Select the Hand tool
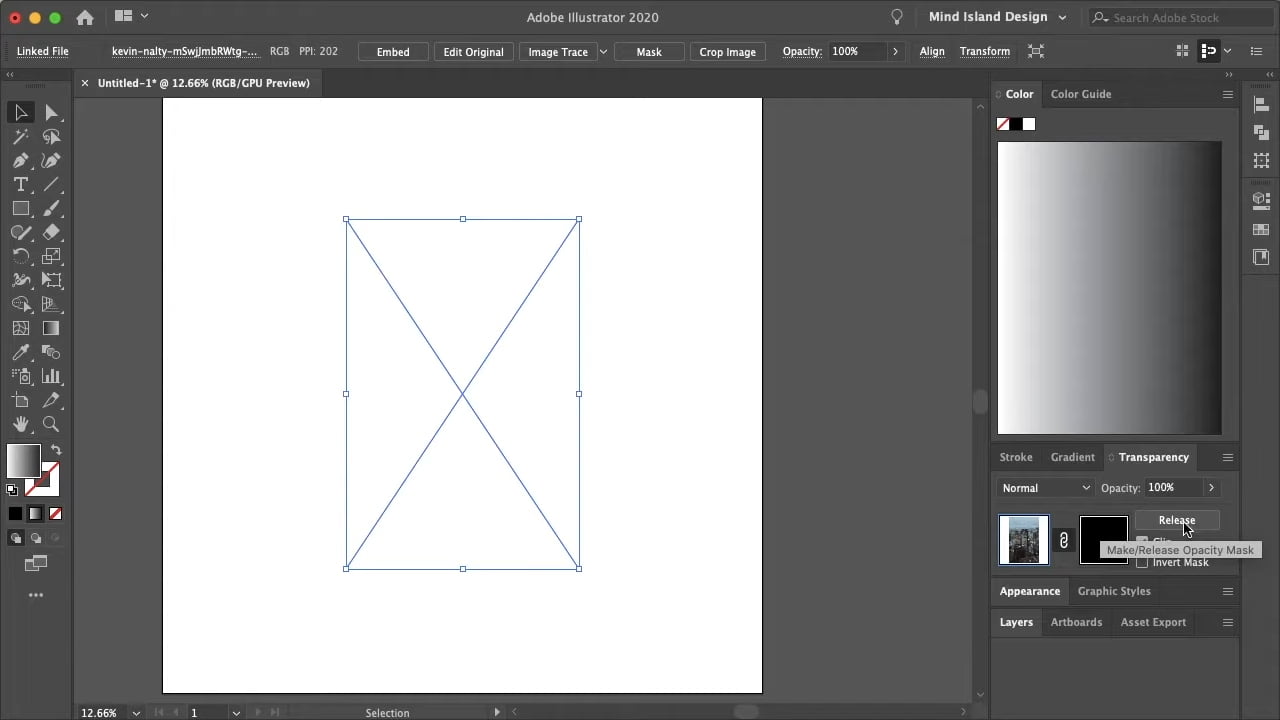This screenshot has width=1280, height=720. click(x=21, y=424)
